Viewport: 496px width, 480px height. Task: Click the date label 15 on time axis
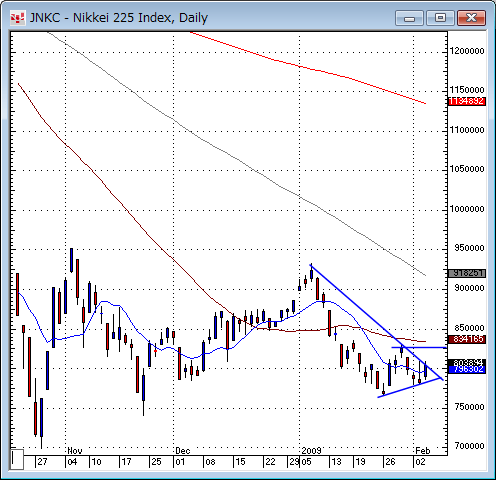(240, 462)
